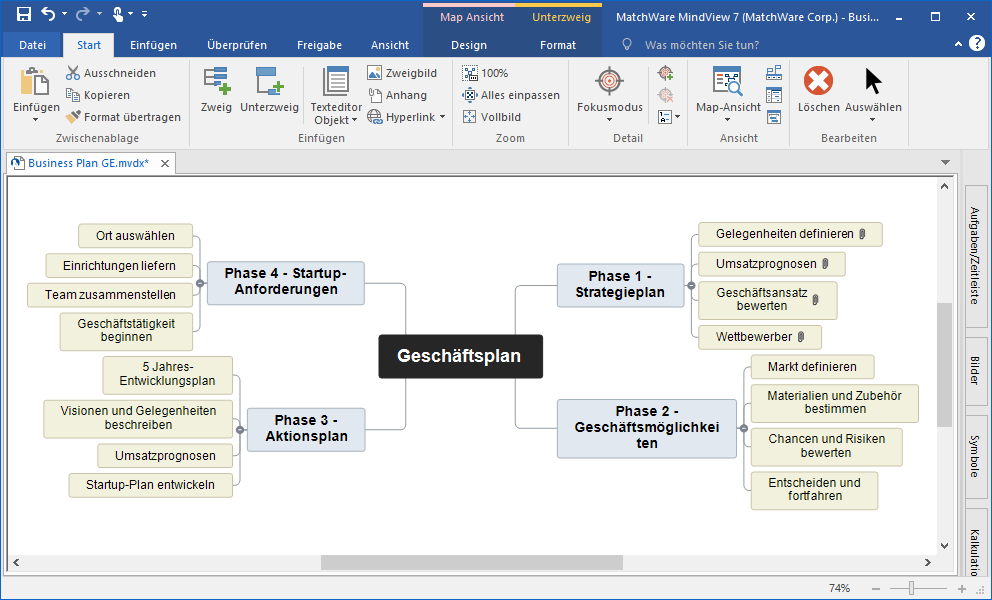Collapse the ribbon with the up chevron
992x600 pixels.
click(958, 44)
